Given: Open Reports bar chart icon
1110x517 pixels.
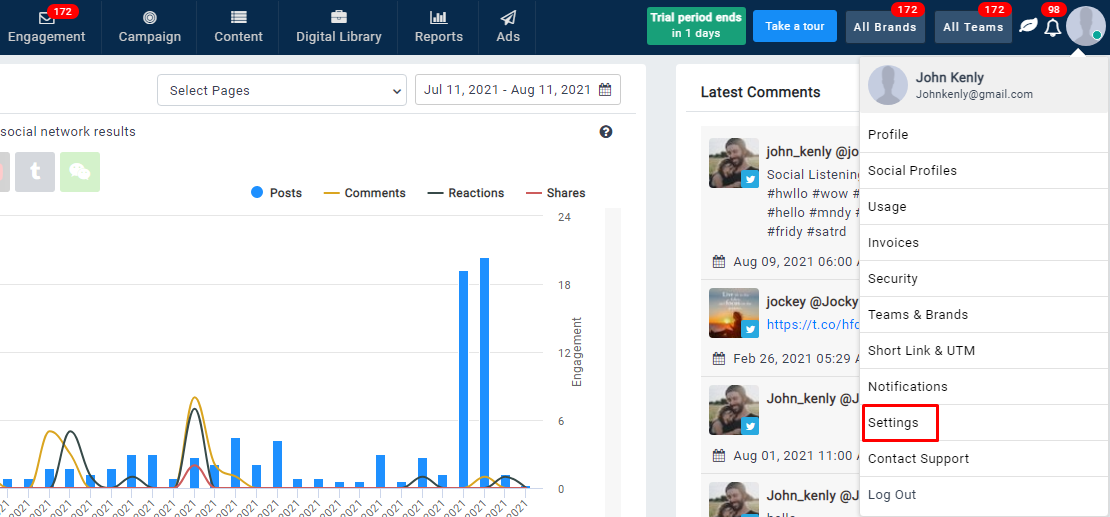Looking at the screenshot, I should point(438,17).
